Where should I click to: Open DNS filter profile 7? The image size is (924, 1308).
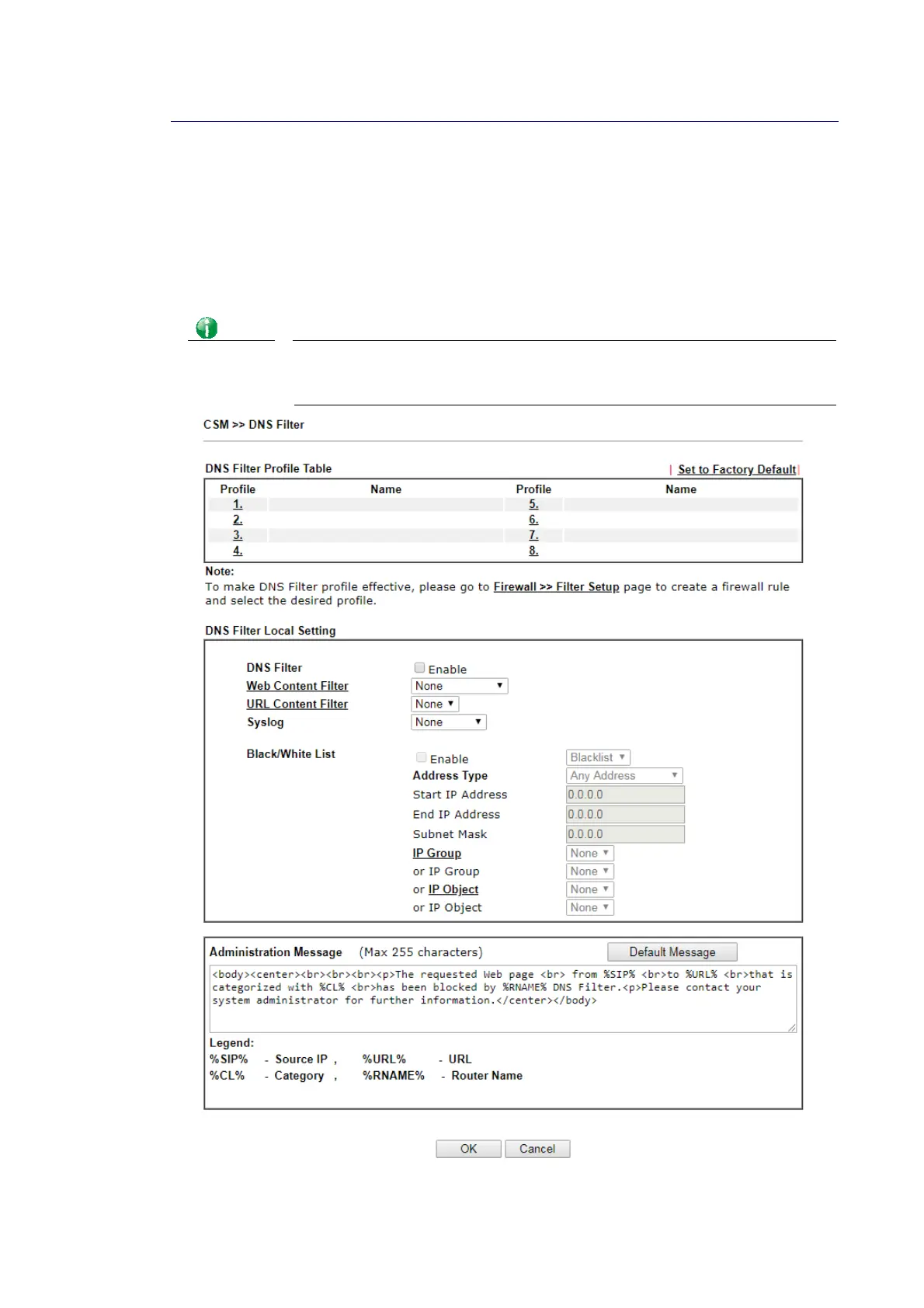[533, 535]
